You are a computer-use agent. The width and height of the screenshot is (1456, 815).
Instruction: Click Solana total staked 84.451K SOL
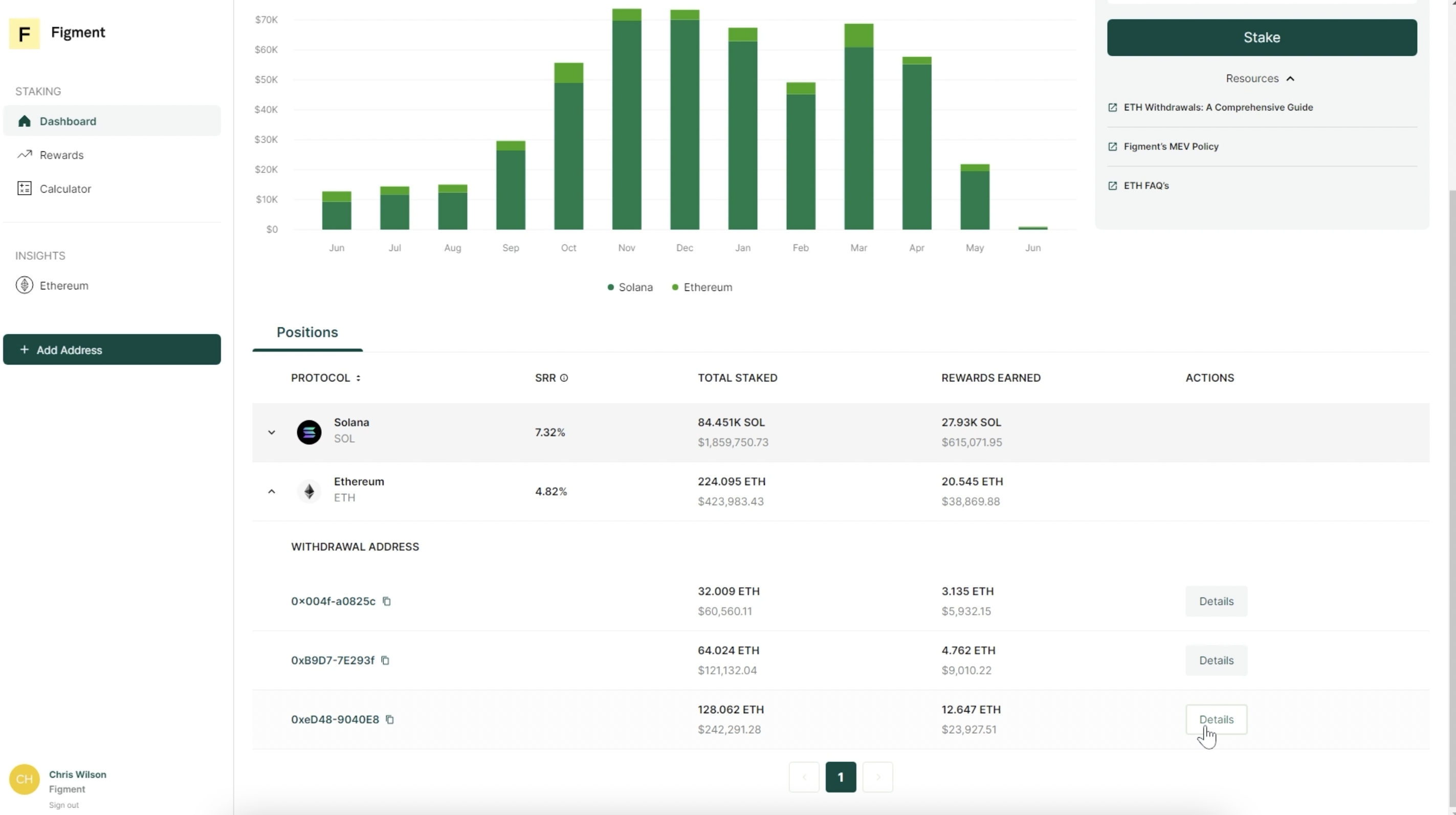(731, 422)
